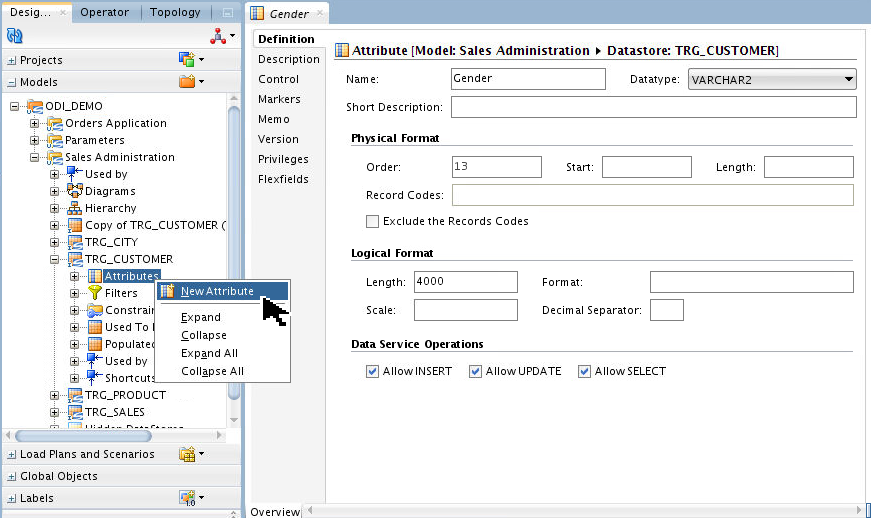
Task: Click the minimize panel icon beside Topology
Action: click(228, 12)
